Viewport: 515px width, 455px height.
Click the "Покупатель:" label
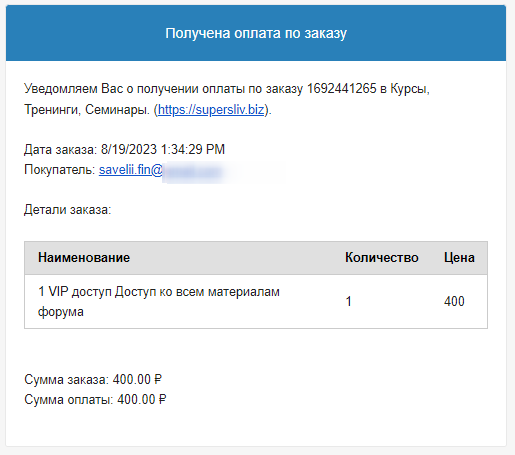(x=60, y=170)
